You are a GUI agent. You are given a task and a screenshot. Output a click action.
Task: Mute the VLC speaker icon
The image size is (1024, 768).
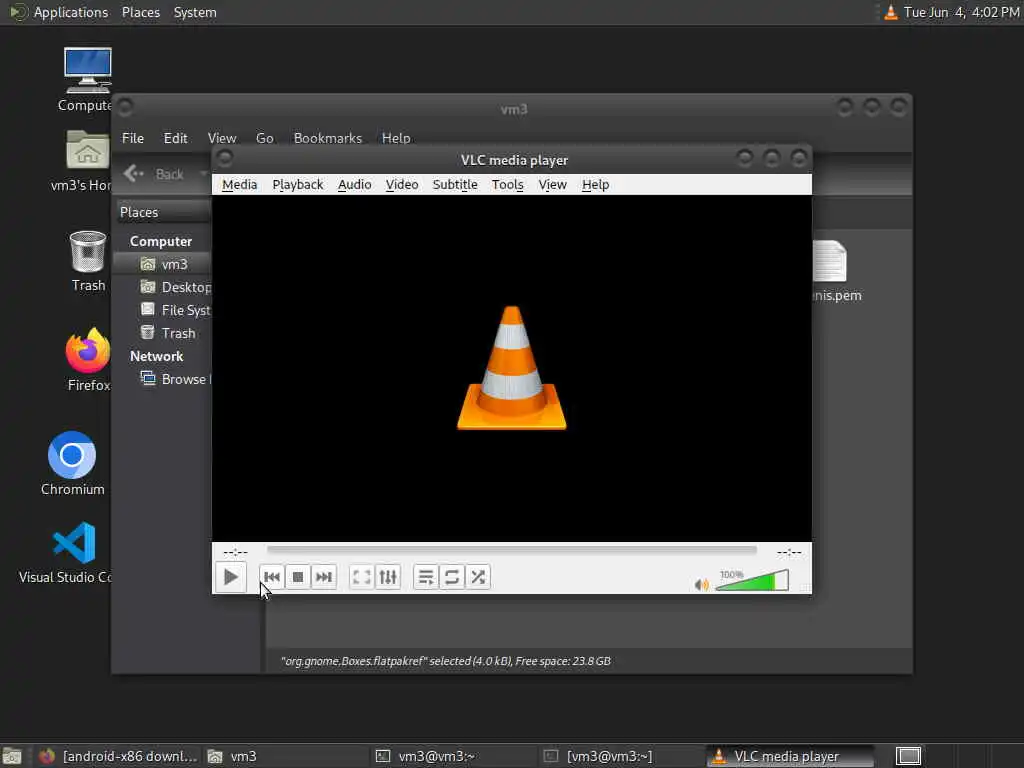(701, 584)
